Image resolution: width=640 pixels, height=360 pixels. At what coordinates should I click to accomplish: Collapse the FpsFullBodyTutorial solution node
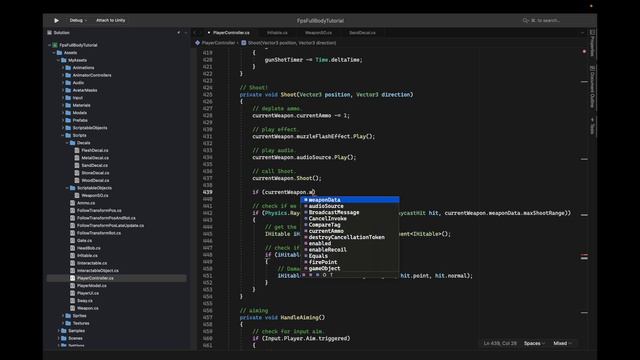pyautogui.click(x=49, y=45)
